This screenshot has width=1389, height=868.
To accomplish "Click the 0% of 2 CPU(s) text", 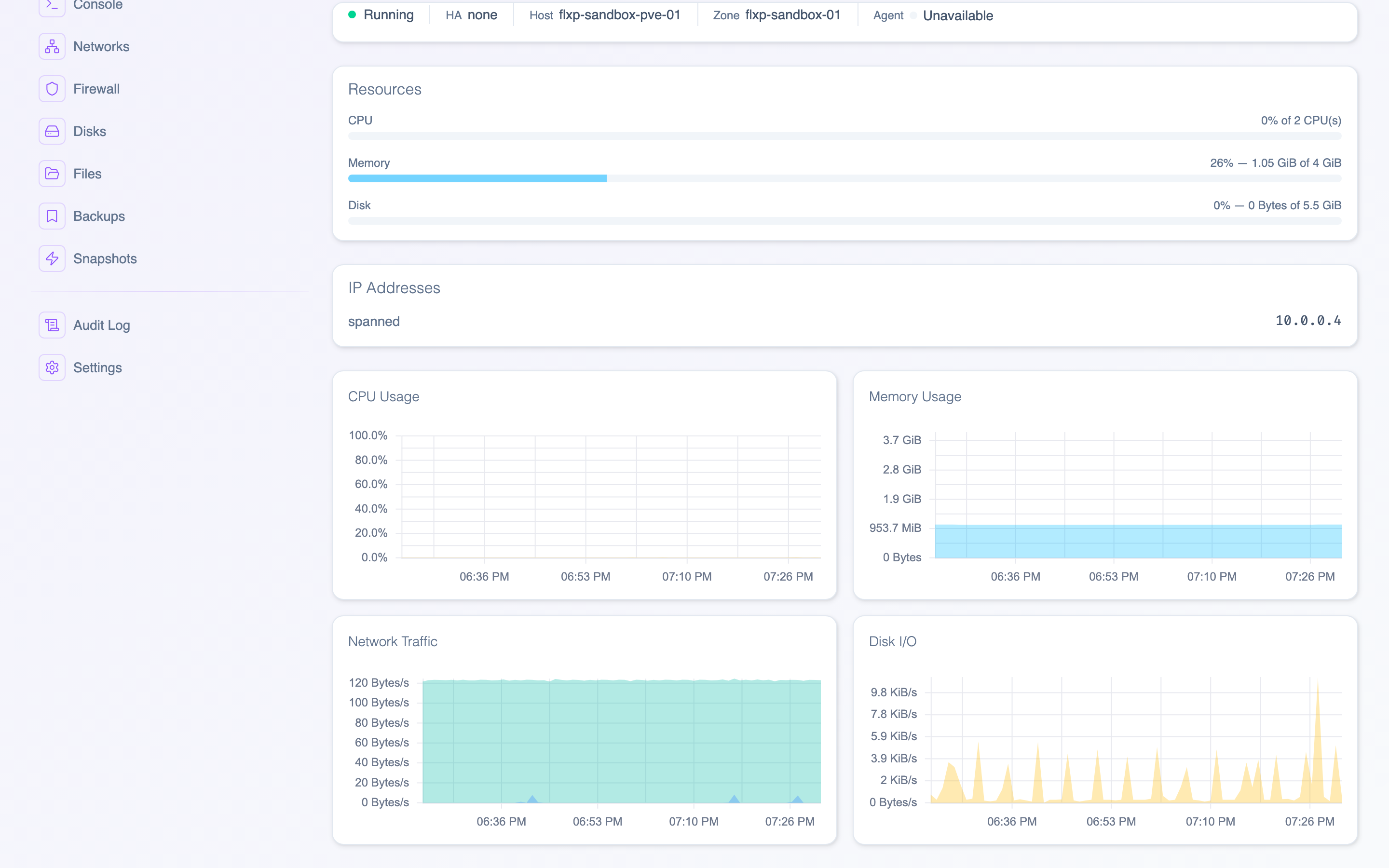I will click(x=1301, y=121).
